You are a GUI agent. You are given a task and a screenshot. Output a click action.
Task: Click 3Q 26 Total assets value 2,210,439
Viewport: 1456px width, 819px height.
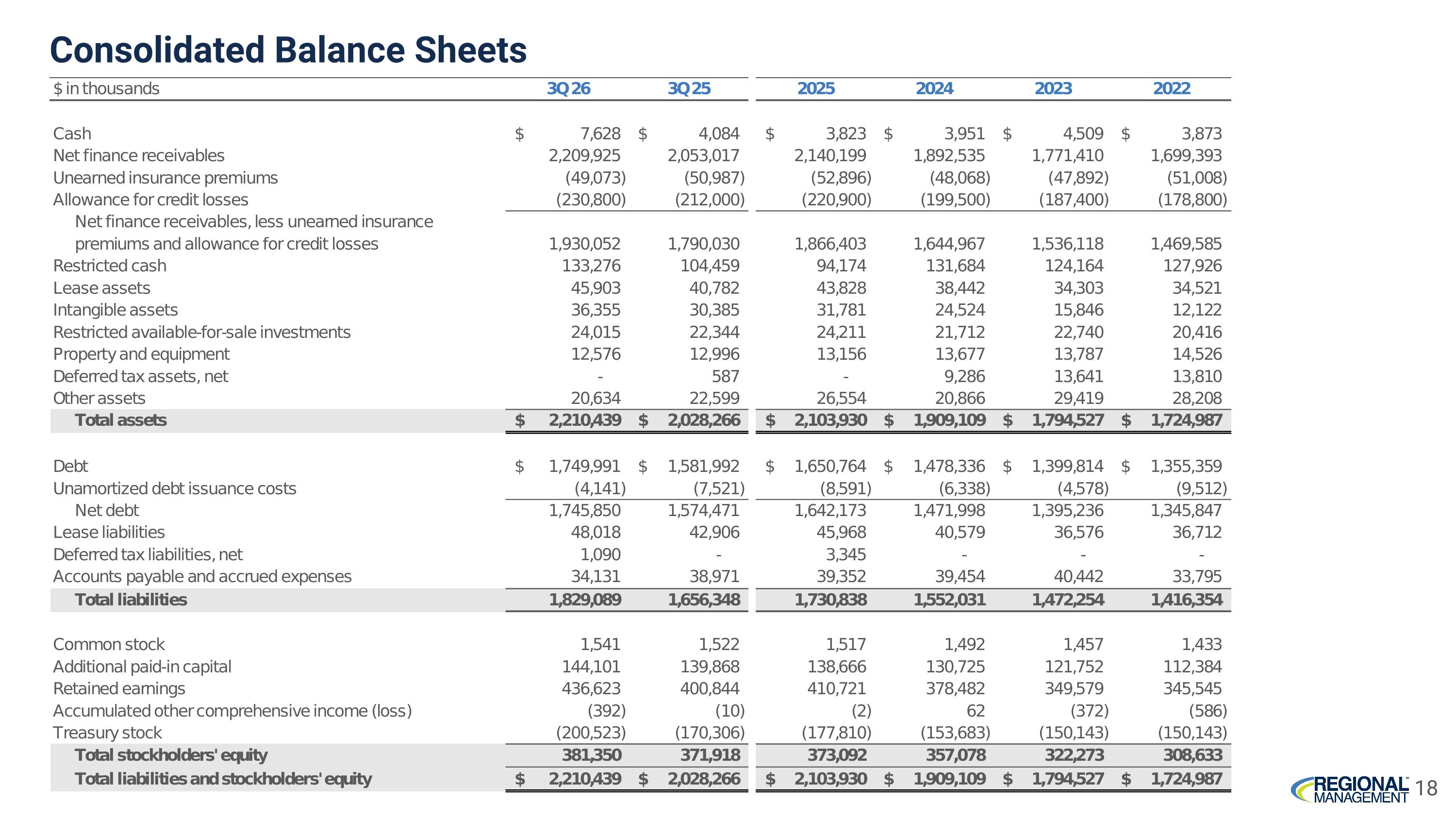click(x=585, y=420)
